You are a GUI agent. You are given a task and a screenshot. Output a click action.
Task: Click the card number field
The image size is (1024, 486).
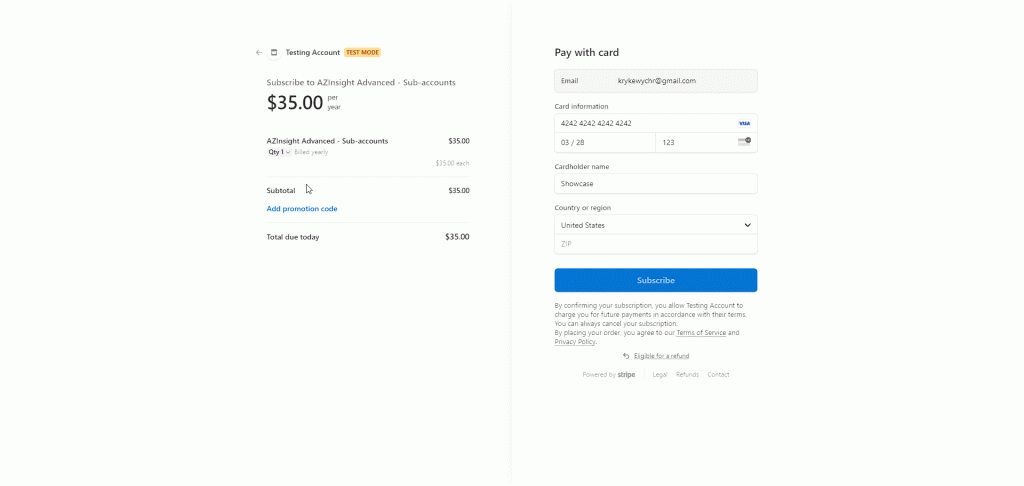pyautogui.click(x=656, y=123)
